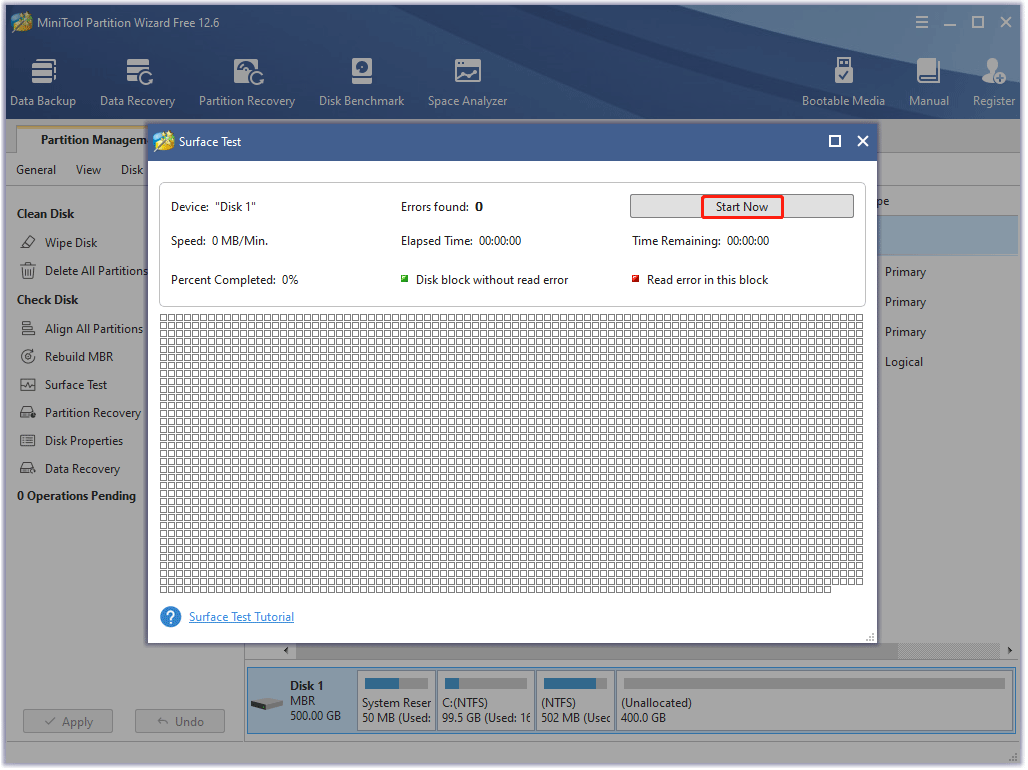Open the hamburger menu in the title bar
This screenshot has height=770, width=1028.
pos(922,22)
